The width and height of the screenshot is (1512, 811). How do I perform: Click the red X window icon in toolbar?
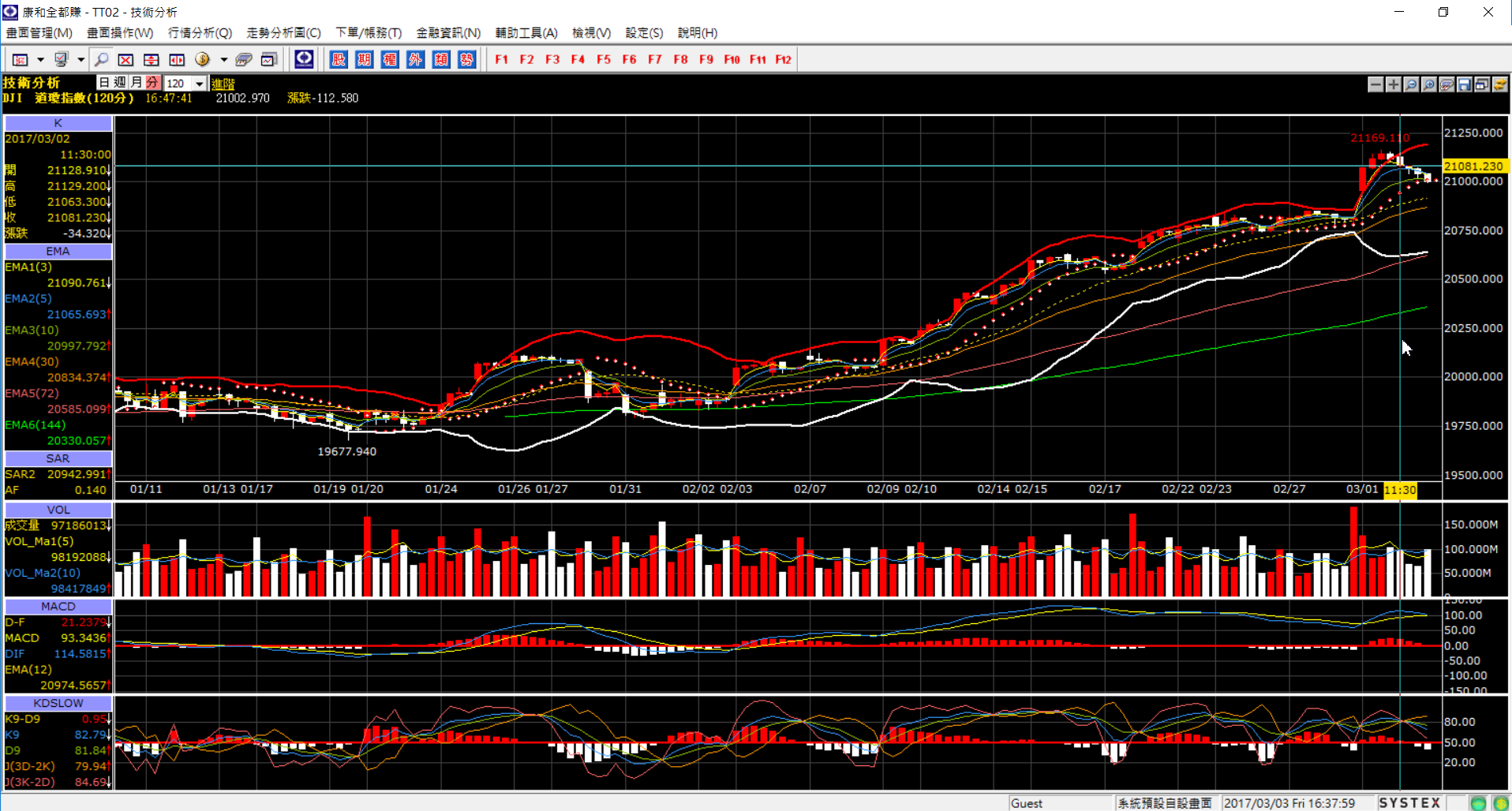pos(125,59)
